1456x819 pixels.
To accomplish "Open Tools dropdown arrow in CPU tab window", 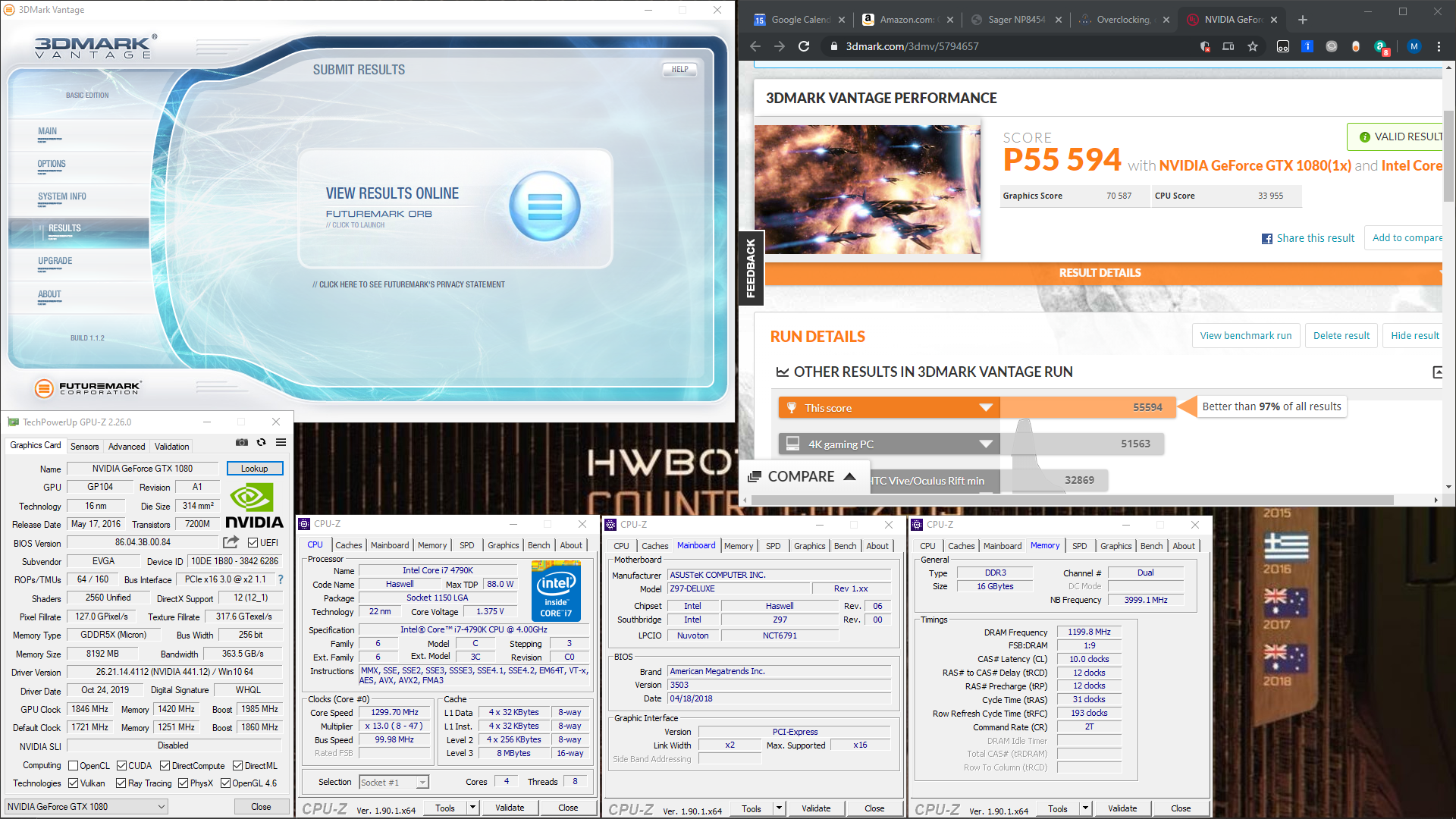I will click(x=472, y=808).
